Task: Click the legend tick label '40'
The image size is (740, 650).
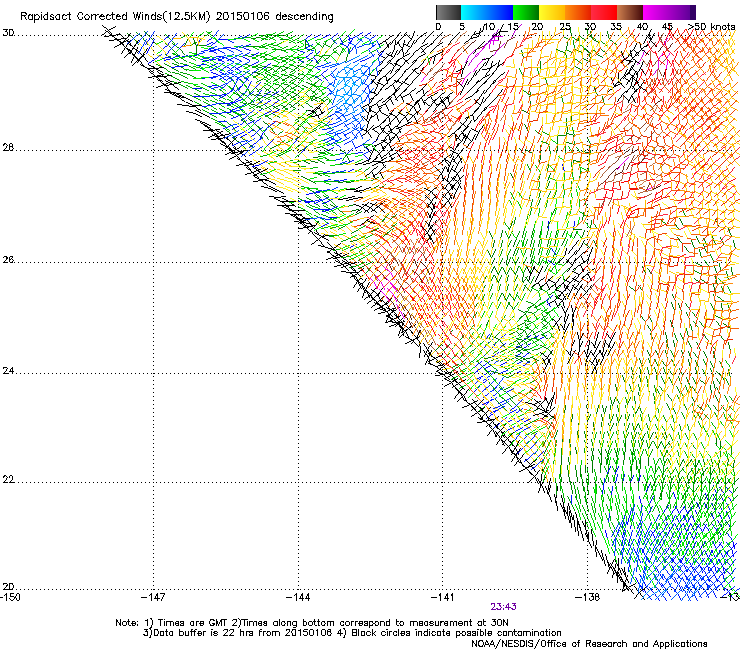Action: (x=642, y=26)
